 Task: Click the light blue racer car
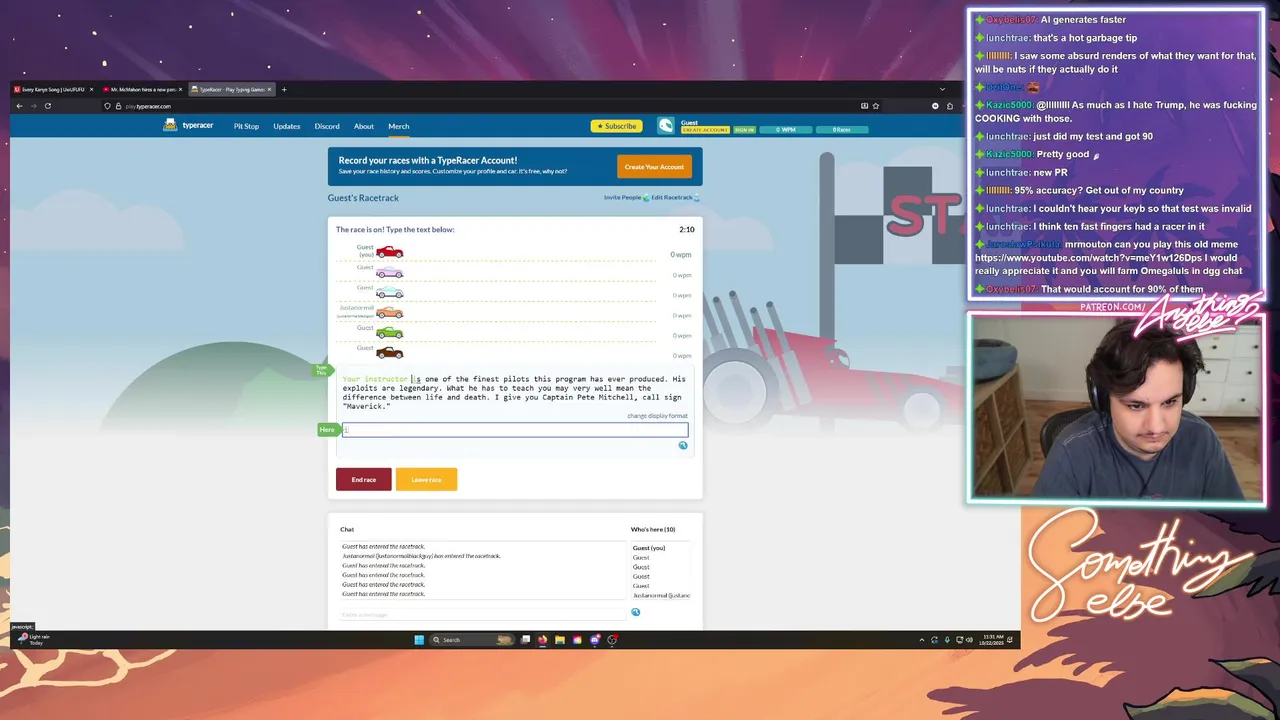pos(389,292)
